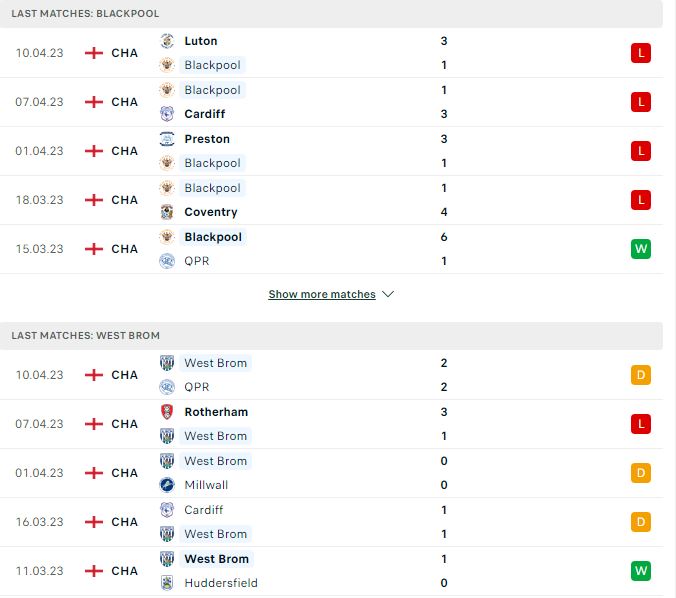Click the chevron arrow next to Show more matches
Screen dimensions: 676x598
click(388, 294)
